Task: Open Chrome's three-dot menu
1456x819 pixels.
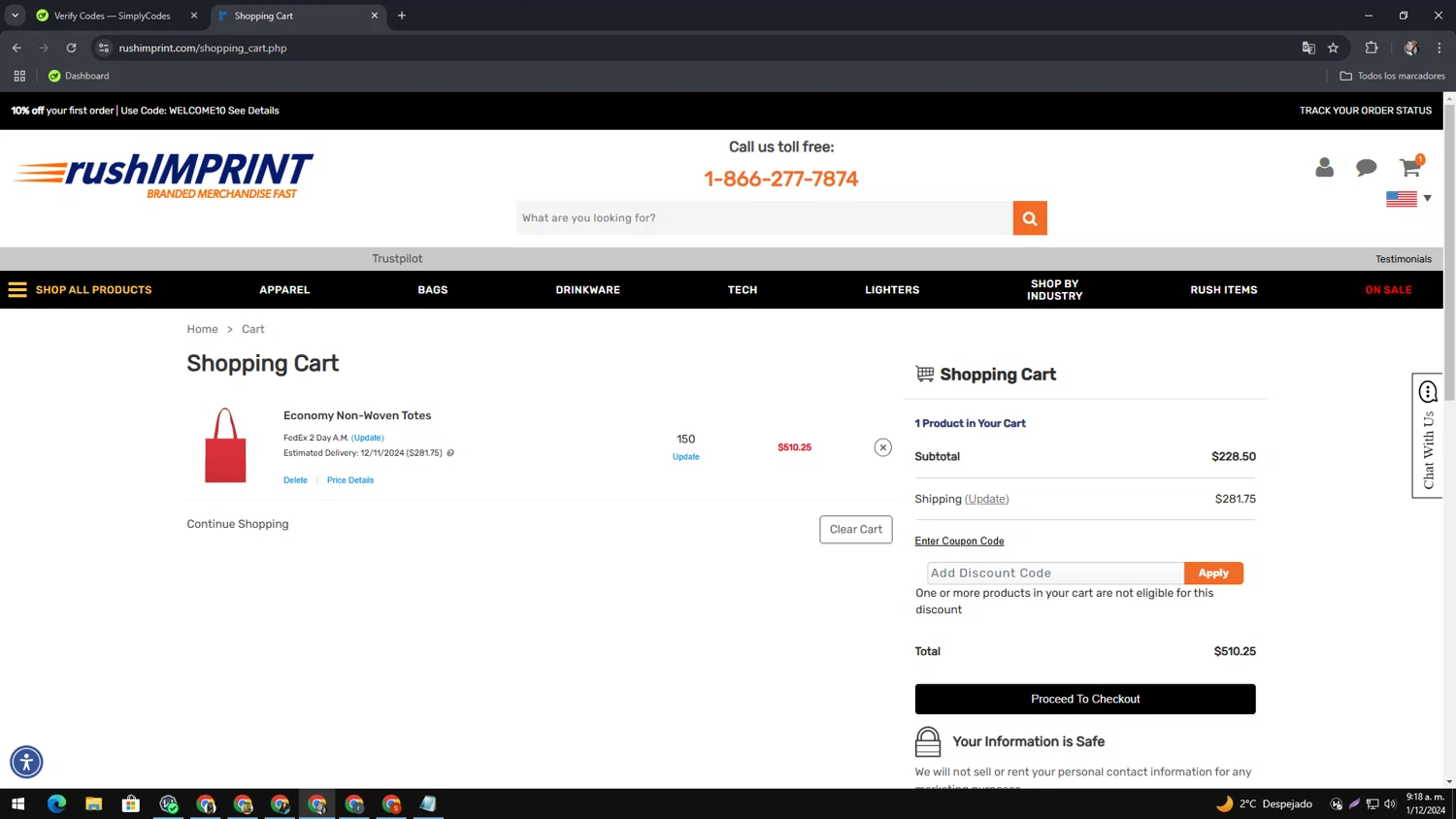Action: pos(1439,48)
